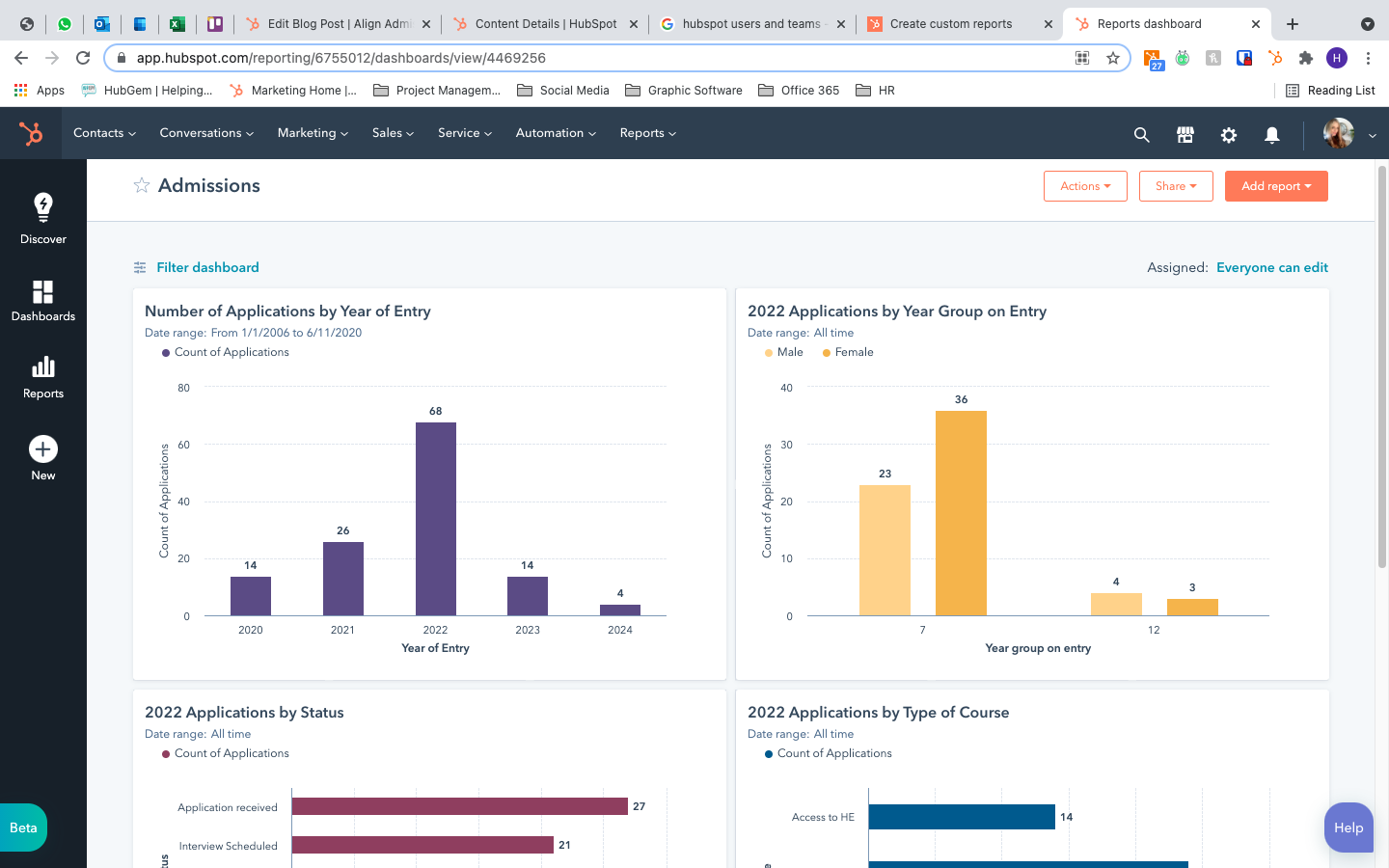The image size is (1389, 868).
Task: Click the New plus icon
Action: [43, 449]
